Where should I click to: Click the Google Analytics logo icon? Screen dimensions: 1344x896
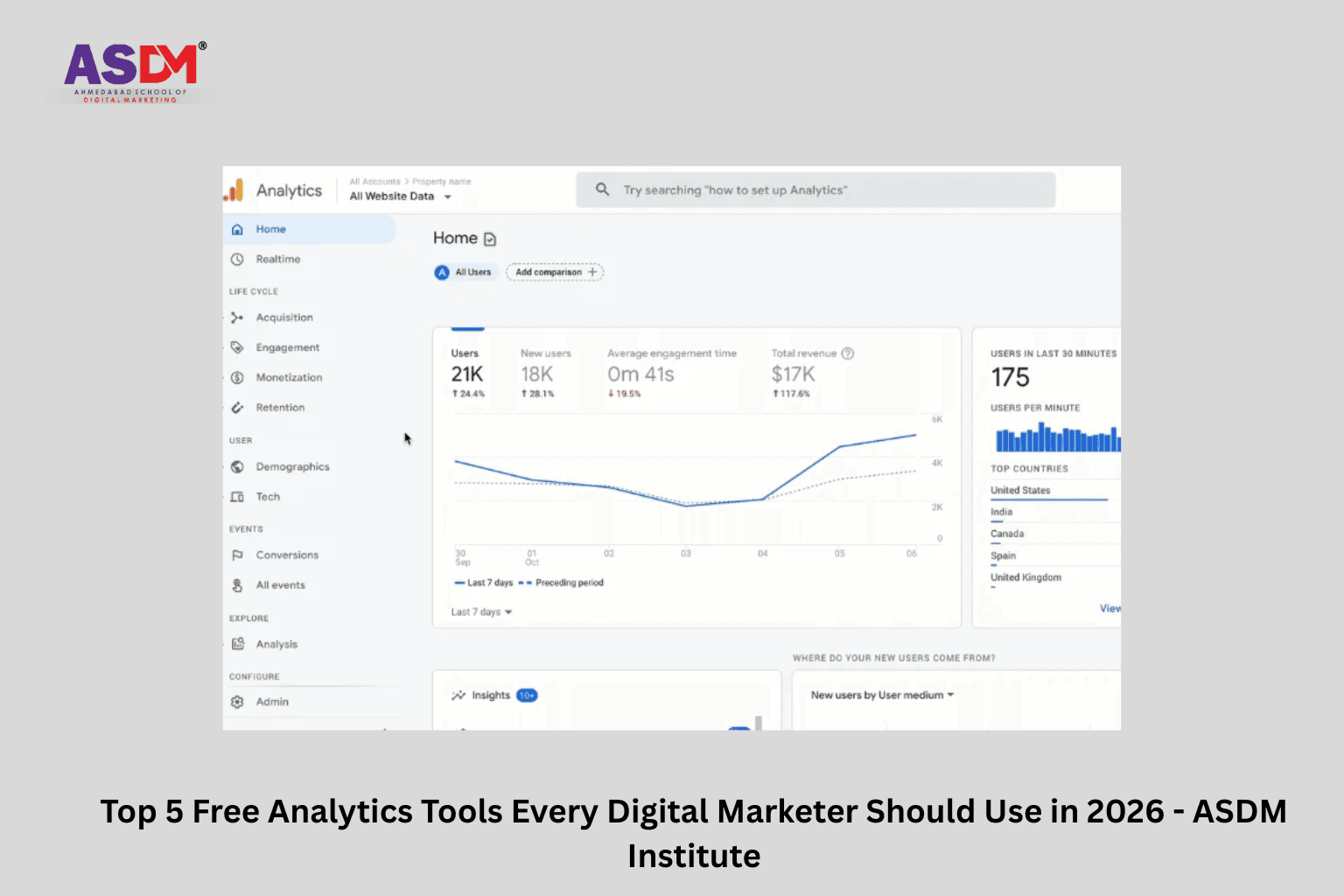pos(234,190)
